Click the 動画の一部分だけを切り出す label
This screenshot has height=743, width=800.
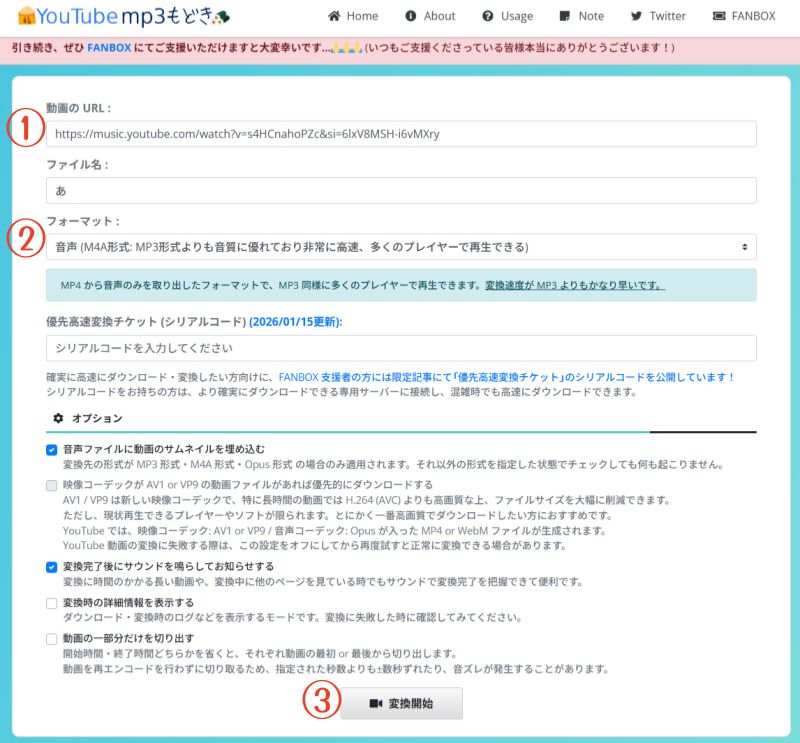click(x=128, y=638)
